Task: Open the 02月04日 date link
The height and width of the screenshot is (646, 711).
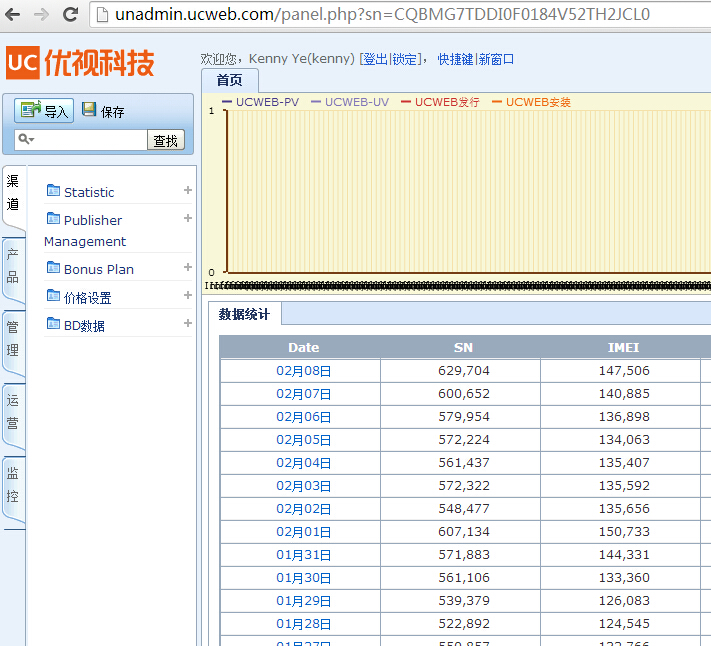Action: click(x=304, y=463)
